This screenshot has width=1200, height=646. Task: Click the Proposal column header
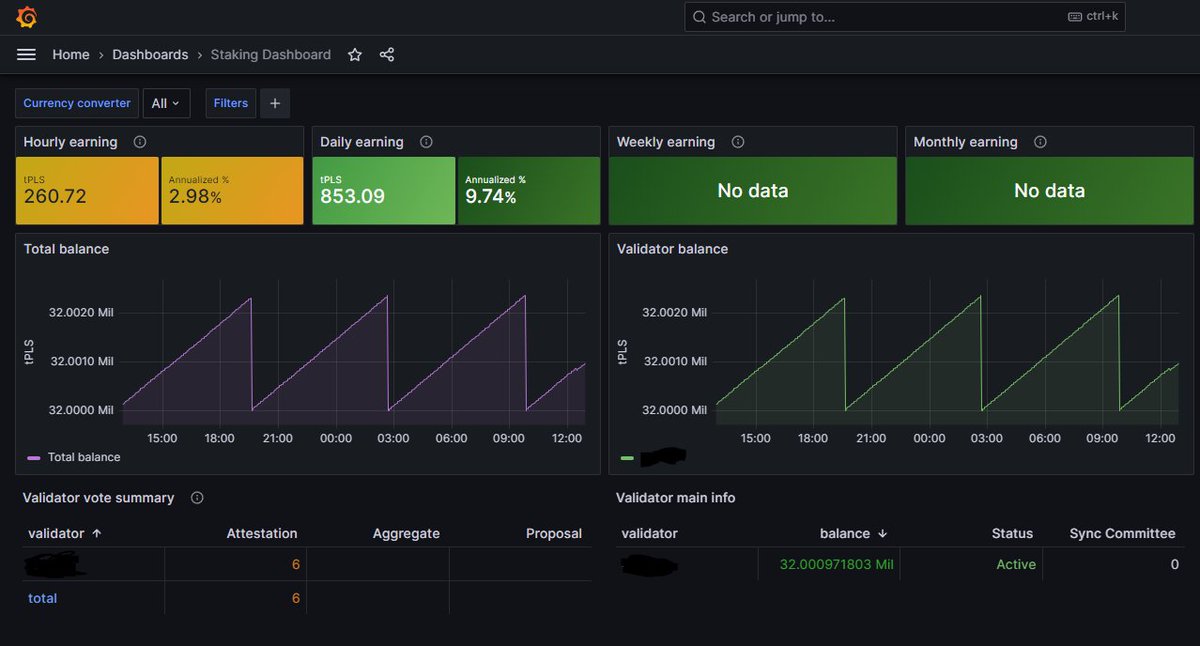(554, 534)
